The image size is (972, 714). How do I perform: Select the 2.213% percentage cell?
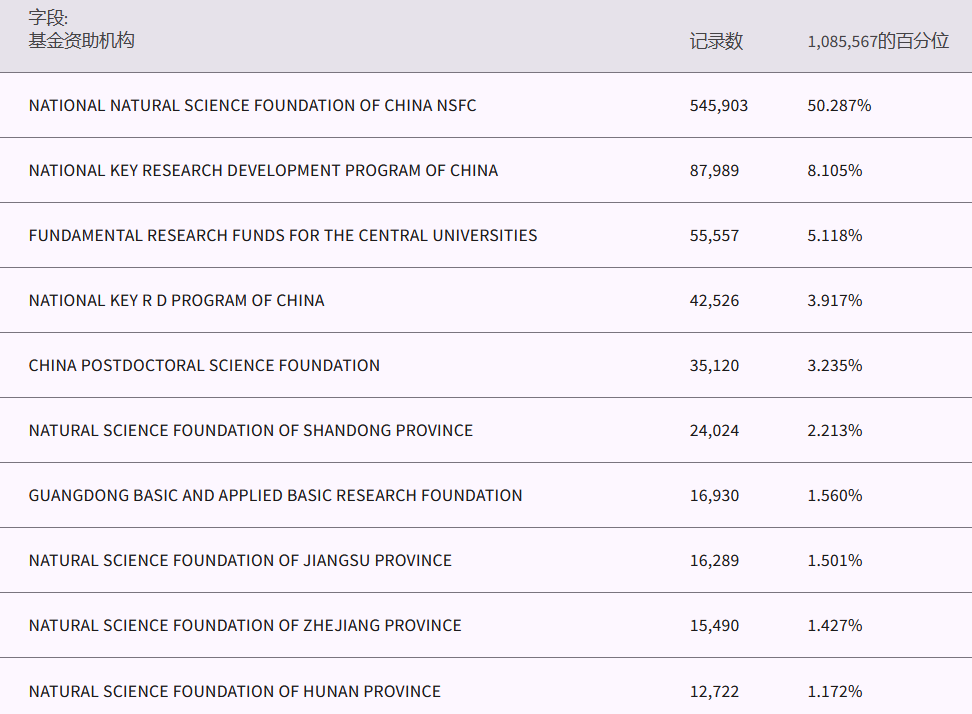pos(835,430)
